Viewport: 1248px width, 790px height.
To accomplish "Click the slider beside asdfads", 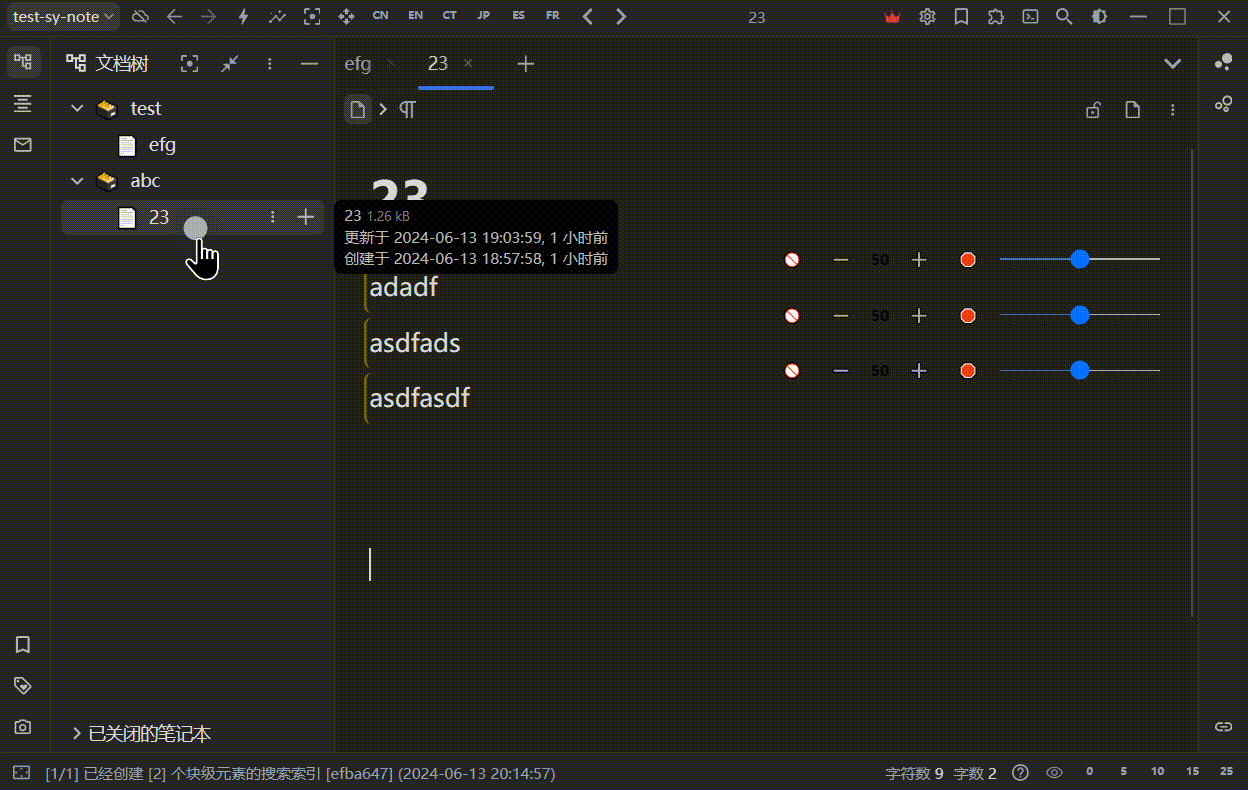I will click(1080, 315).
